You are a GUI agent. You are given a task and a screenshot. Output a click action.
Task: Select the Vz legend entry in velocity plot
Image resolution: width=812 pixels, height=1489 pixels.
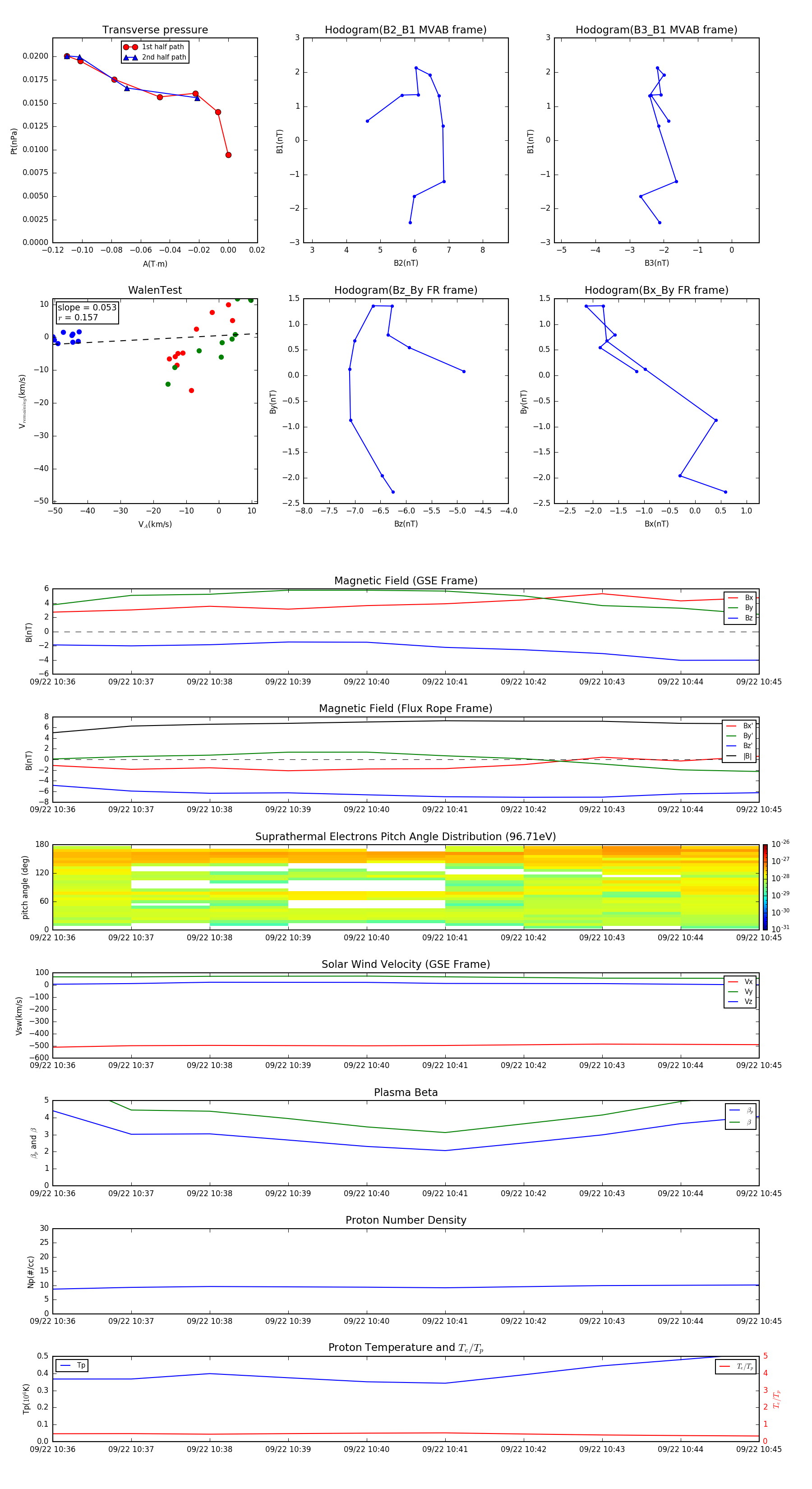coord(740,1002)
